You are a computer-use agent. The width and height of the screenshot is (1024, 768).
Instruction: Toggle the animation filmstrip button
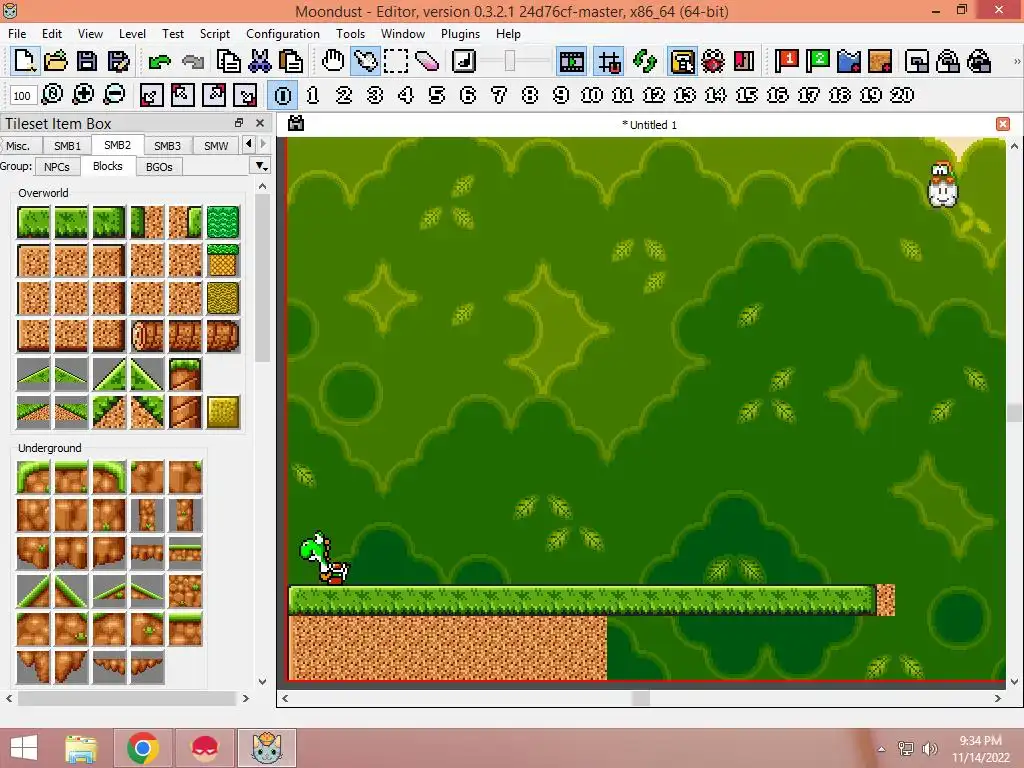[x=571, y=61]
